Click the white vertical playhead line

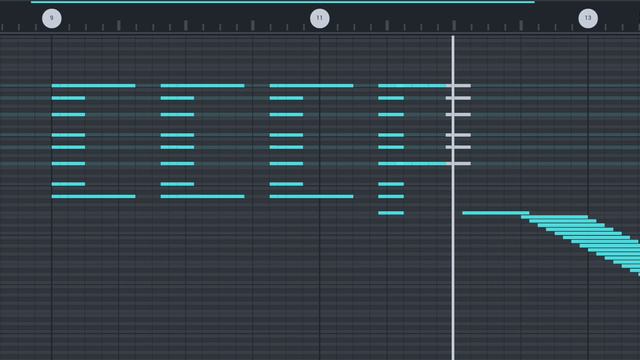[x=453, y=198]
